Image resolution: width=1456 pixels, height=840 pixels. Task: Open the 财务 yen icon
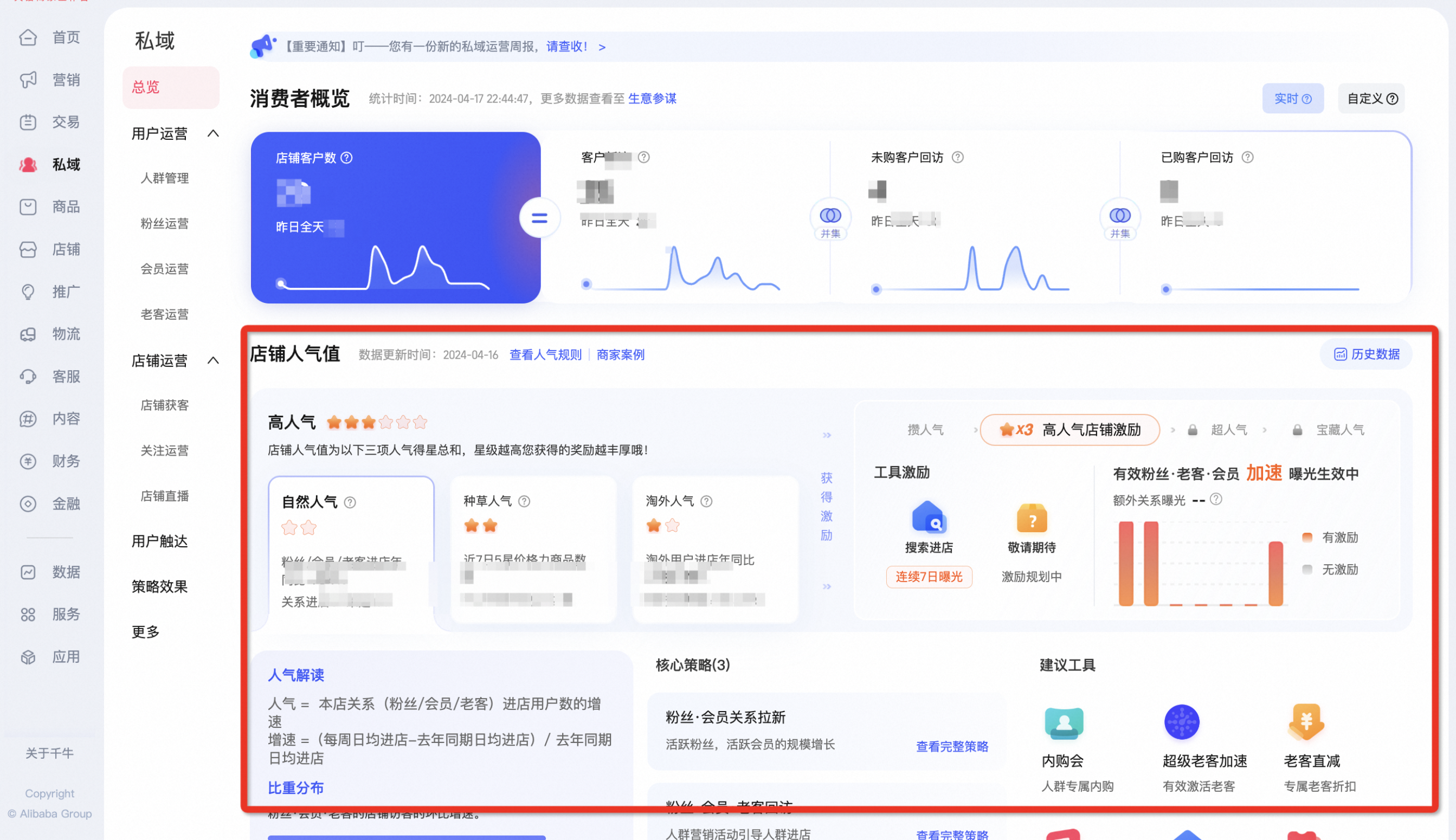tap(28, 462)
